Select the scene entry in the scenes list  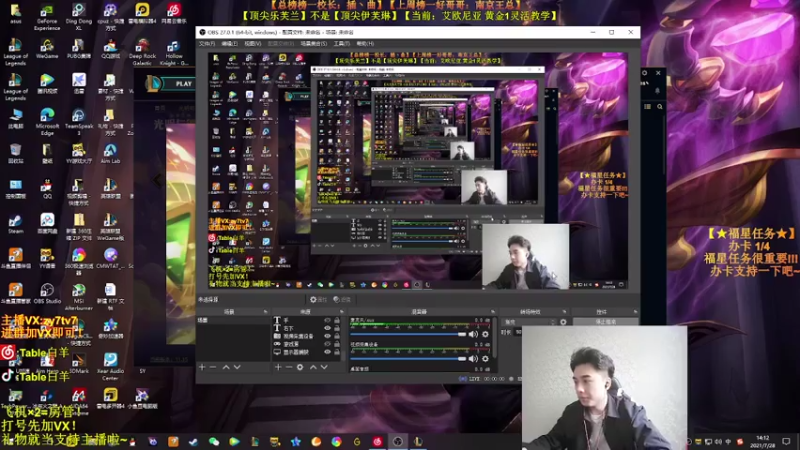233,320
